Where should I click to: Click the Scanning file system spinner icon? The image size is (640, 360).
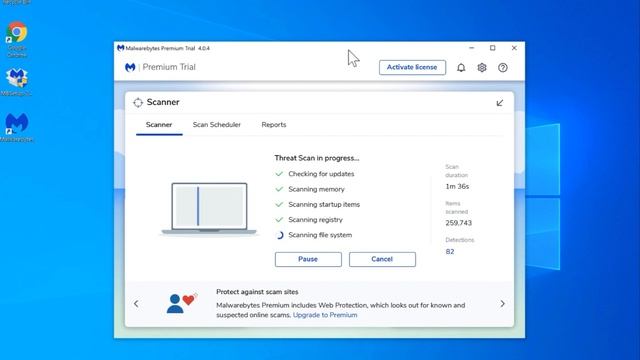pos(279,235)
